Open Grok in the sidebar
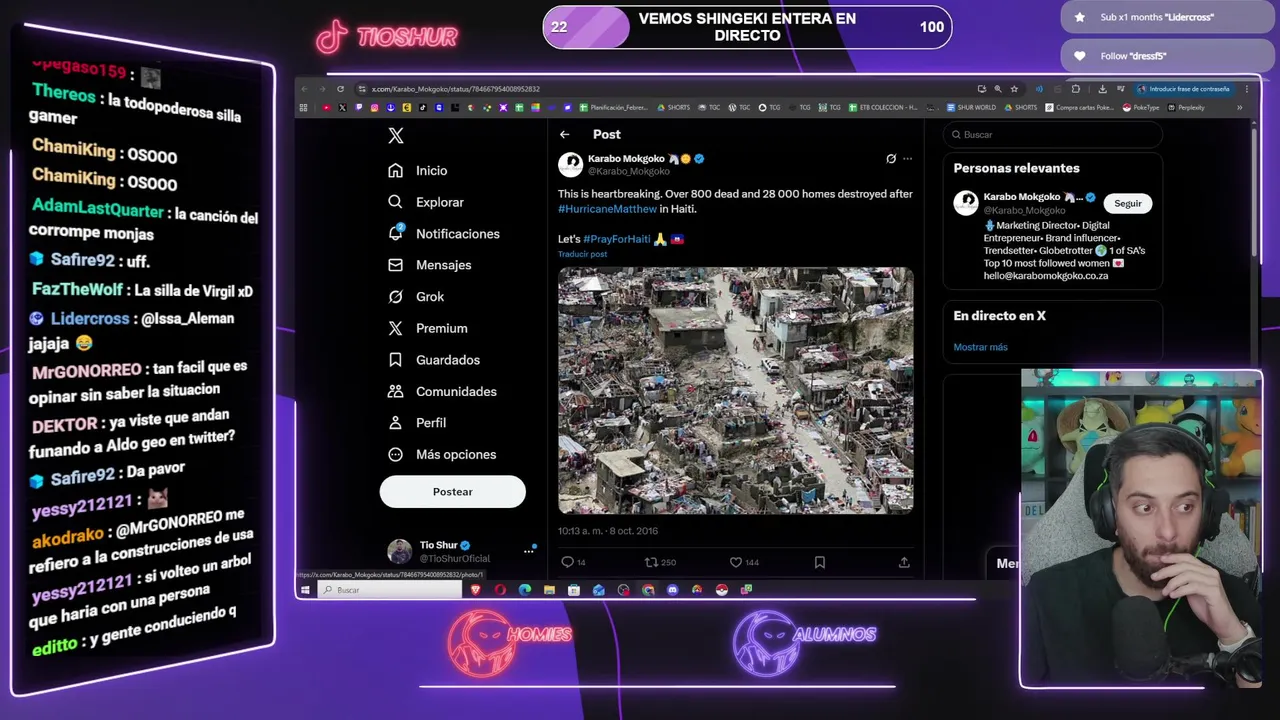The height and width of the screenshot is (720, 1280). [416, 297]
